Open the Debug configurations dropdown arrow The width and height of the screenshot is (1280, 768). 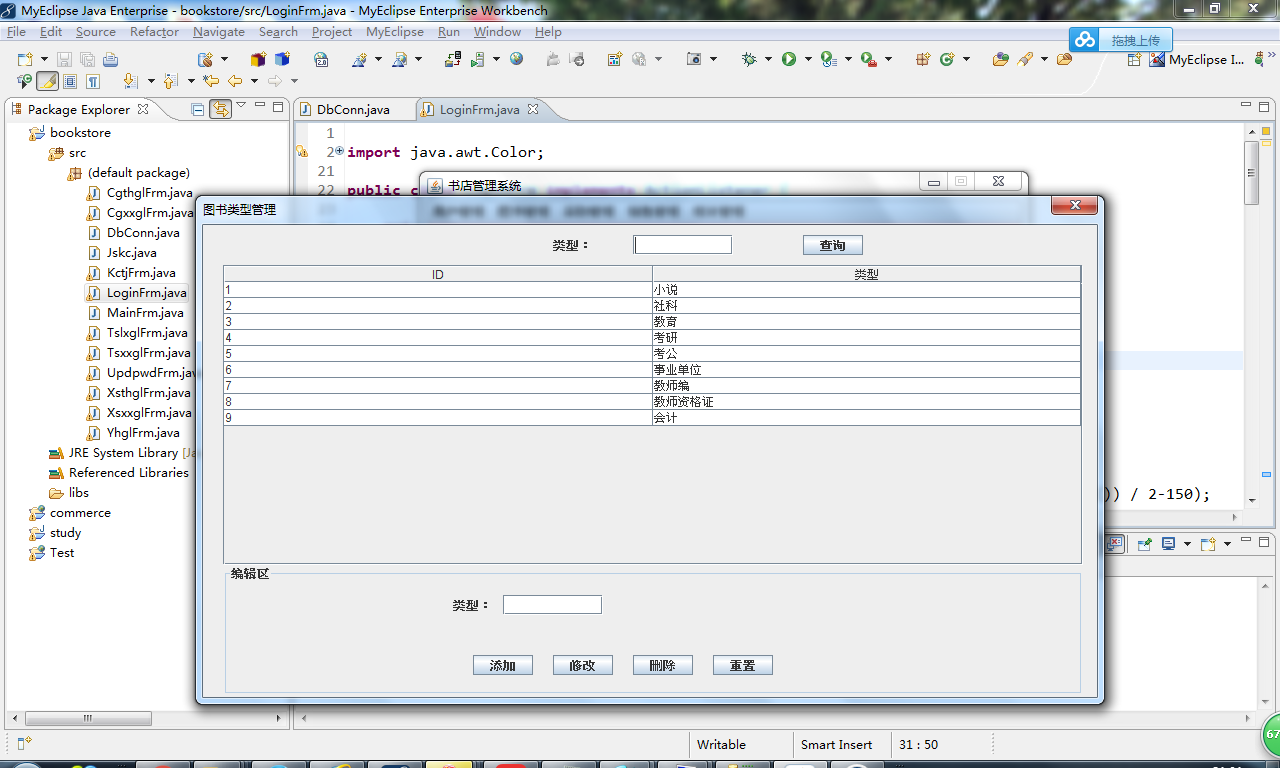[768, 59]
